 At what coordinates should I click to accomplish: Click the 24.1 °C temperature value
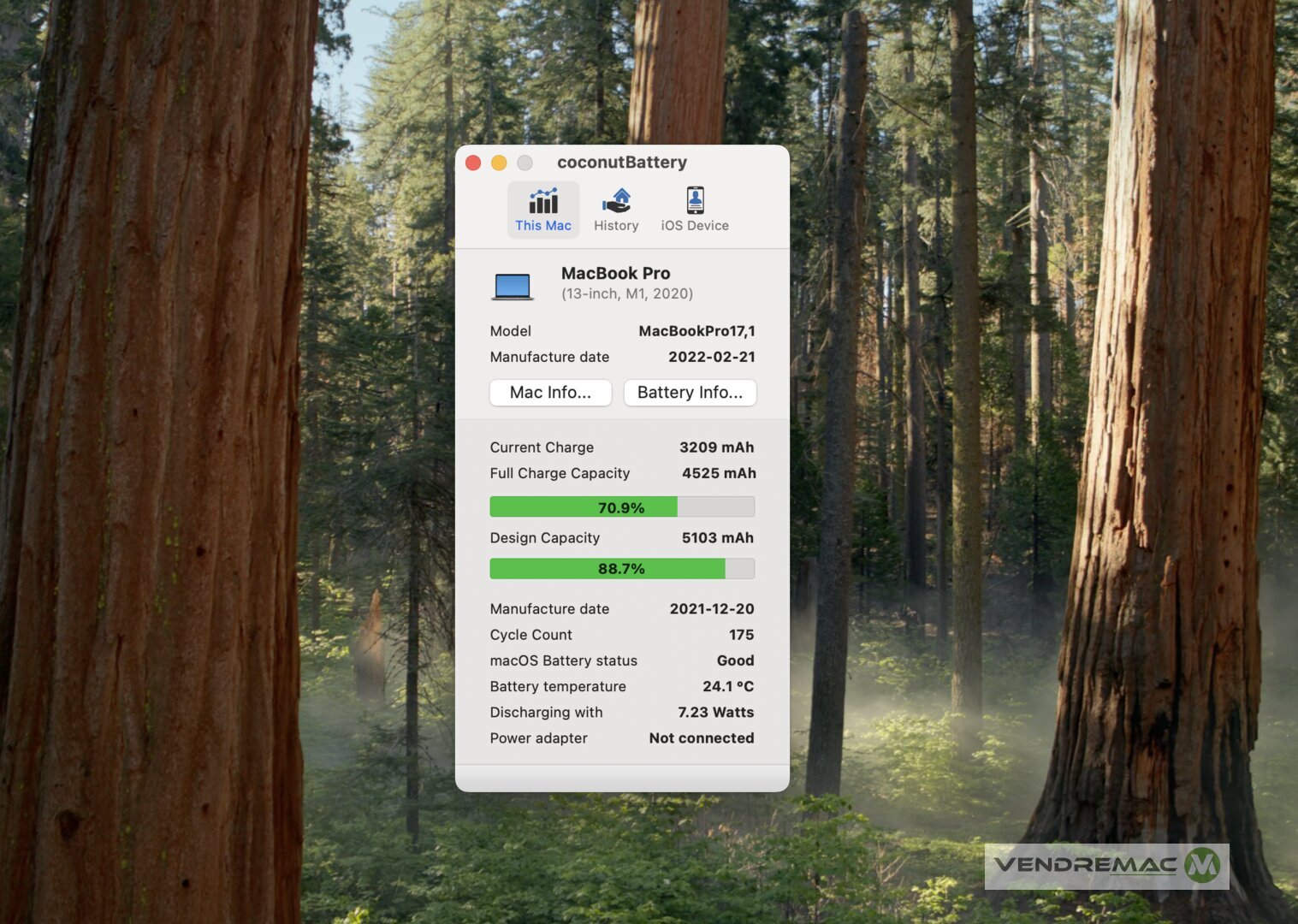[x=728, y=686]
